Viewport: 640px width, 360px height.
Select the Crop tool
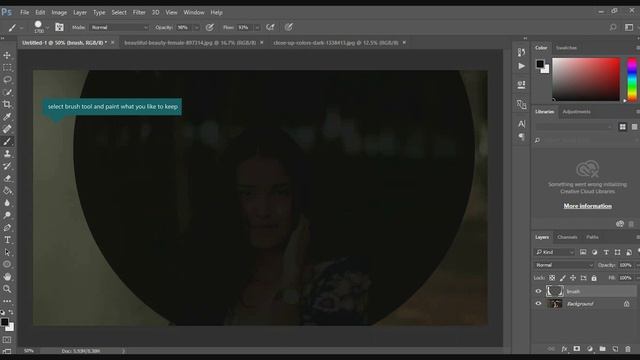(7, 104)
